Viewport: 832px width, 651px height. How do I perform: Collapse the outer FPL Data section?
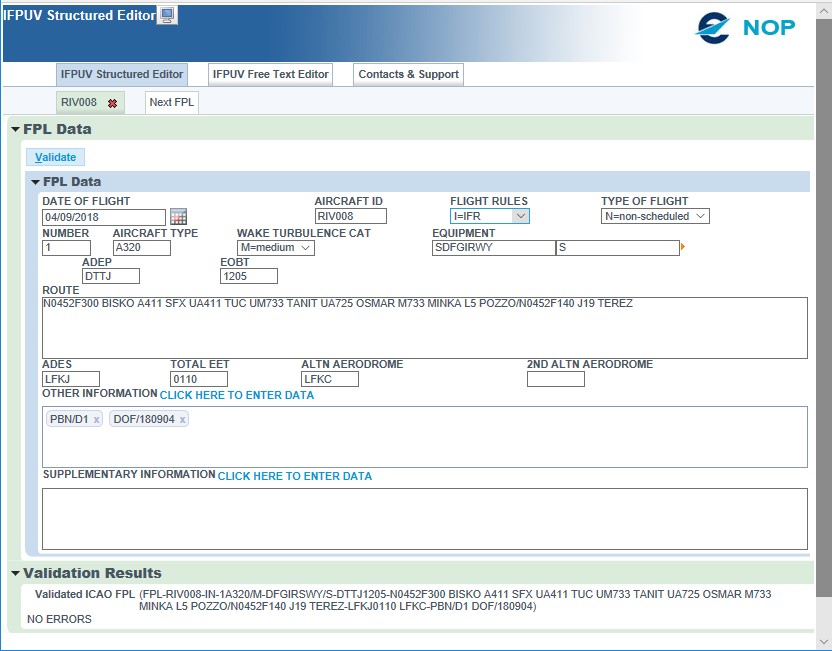tap(15, 129)
